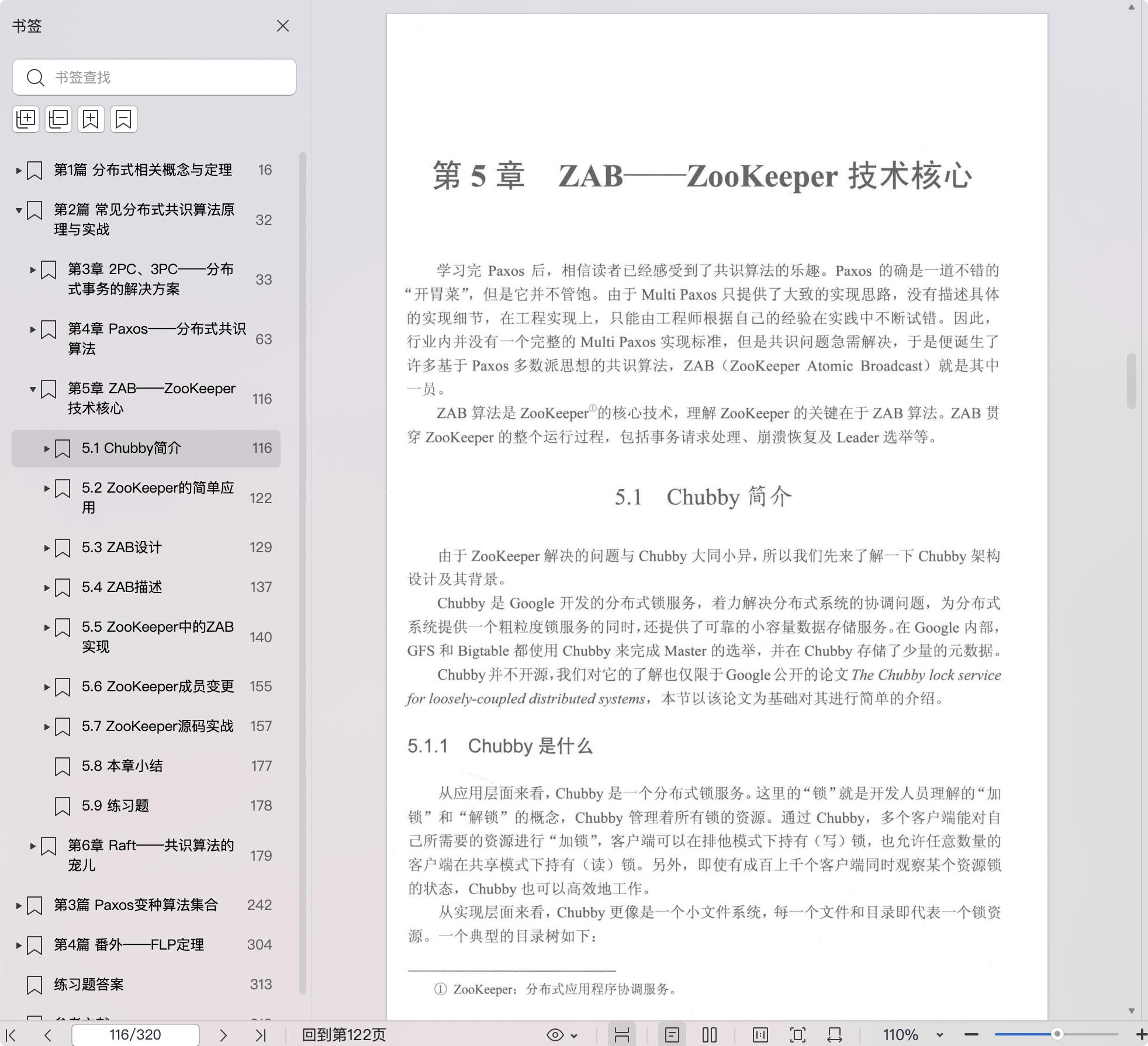Screen dimensions: 1148x1046
Task: Go to next page arrow
Action: coord(223,1035)
